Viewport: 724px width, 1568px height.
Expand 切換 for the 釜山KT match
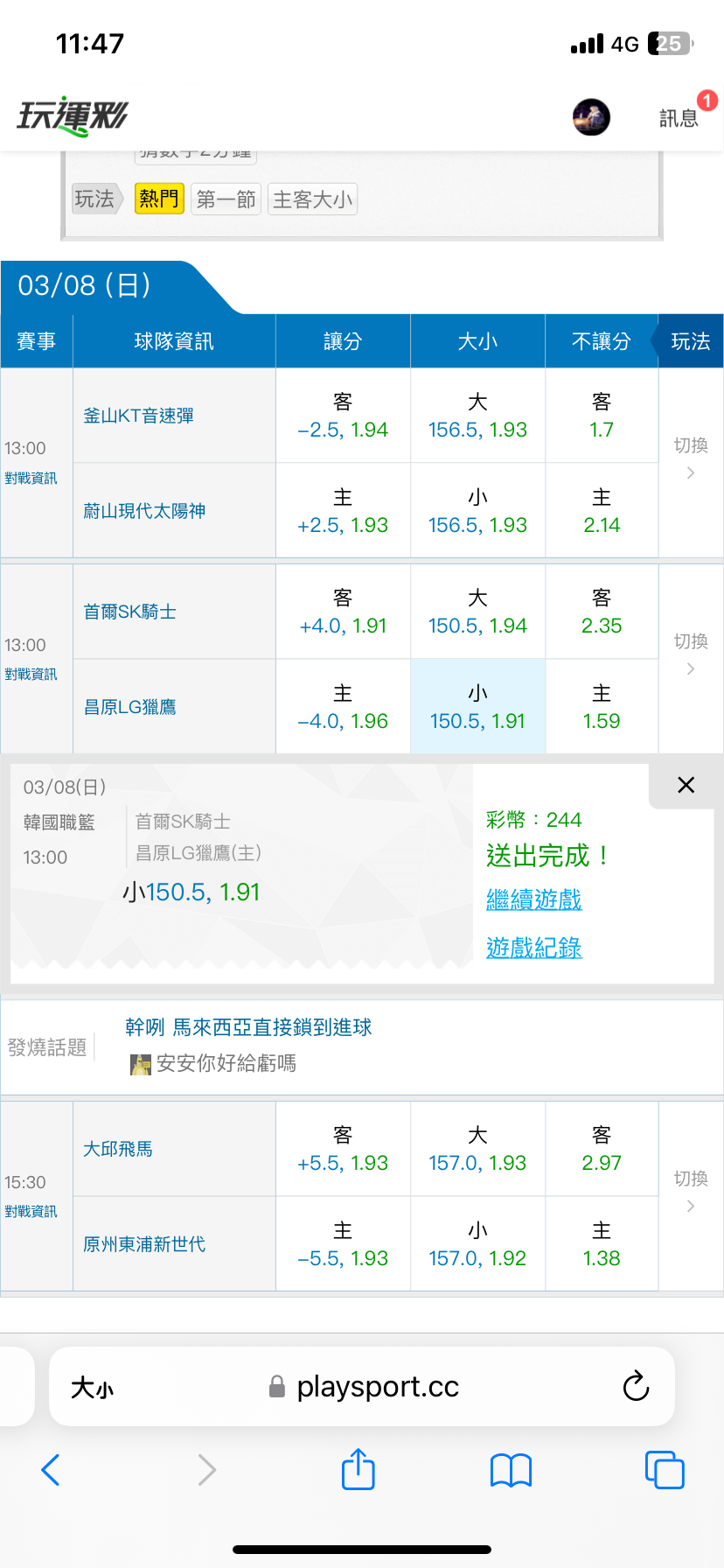691,458
